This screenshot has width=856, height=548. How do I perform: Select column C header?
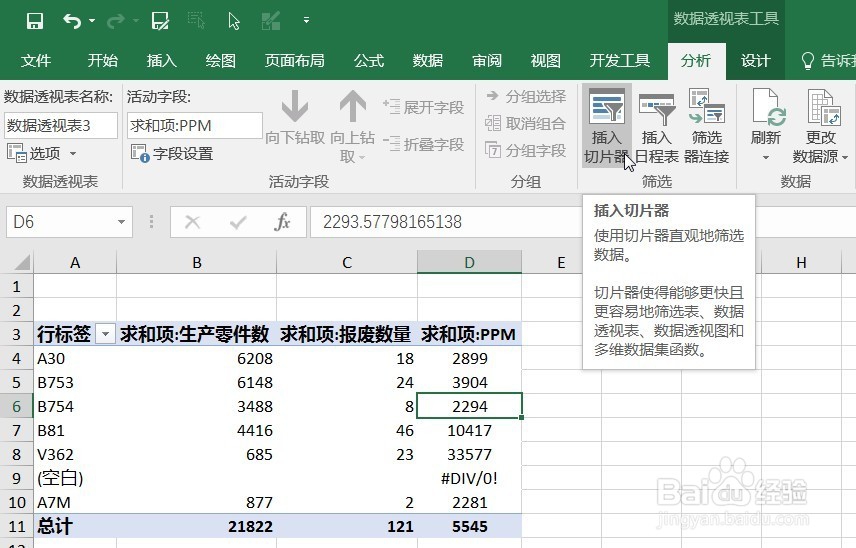click(347, 263)
